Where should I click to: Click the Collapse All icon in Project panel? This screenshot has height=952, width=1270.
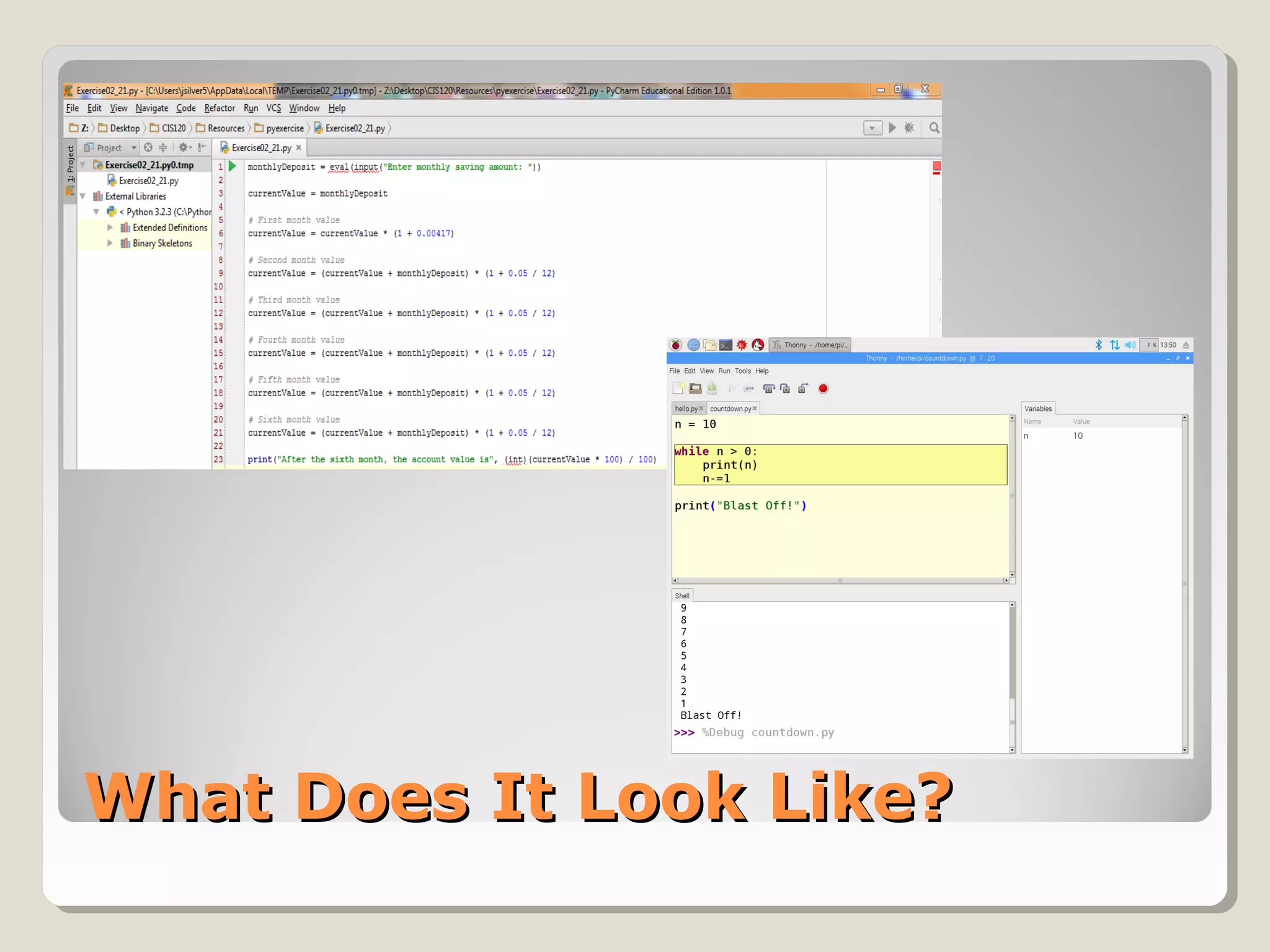click(x=163, y=148)
